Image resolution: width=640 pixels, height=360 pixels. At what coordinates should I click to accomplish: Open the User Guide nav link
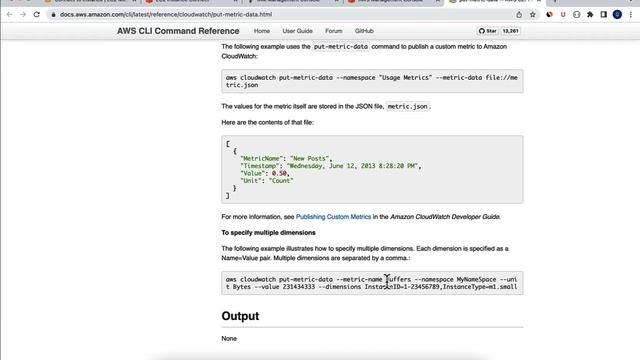coord(297,31)
